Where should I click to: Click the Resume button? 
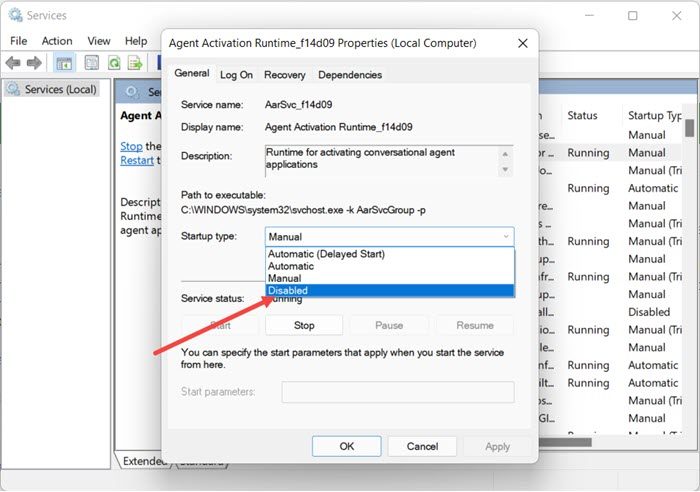tap(475, 325)
